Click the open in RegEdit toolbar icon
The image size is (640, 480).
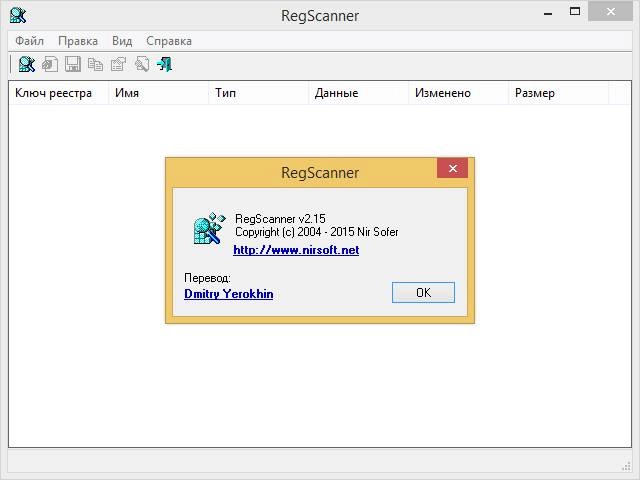[x=50, y=64]
